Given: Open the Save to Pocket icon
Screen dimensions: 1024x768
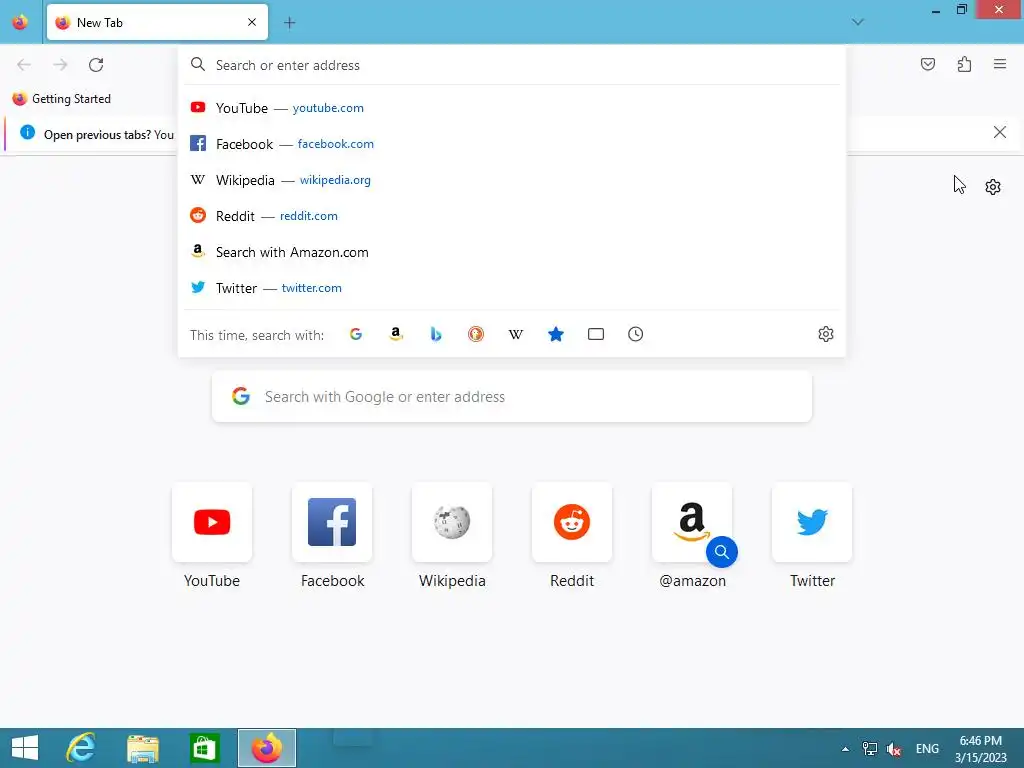Looking at the screenshot, I should click(x=927, y=64).
